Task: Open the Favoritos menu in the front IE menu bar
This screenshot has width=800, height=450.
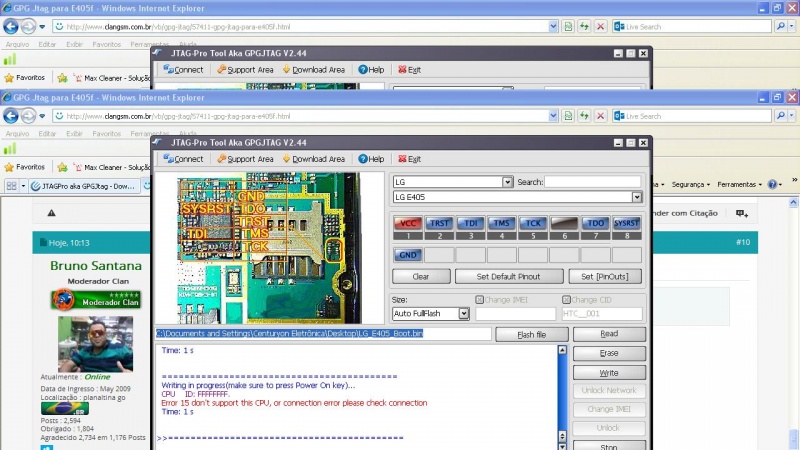Action: (107, 134)
